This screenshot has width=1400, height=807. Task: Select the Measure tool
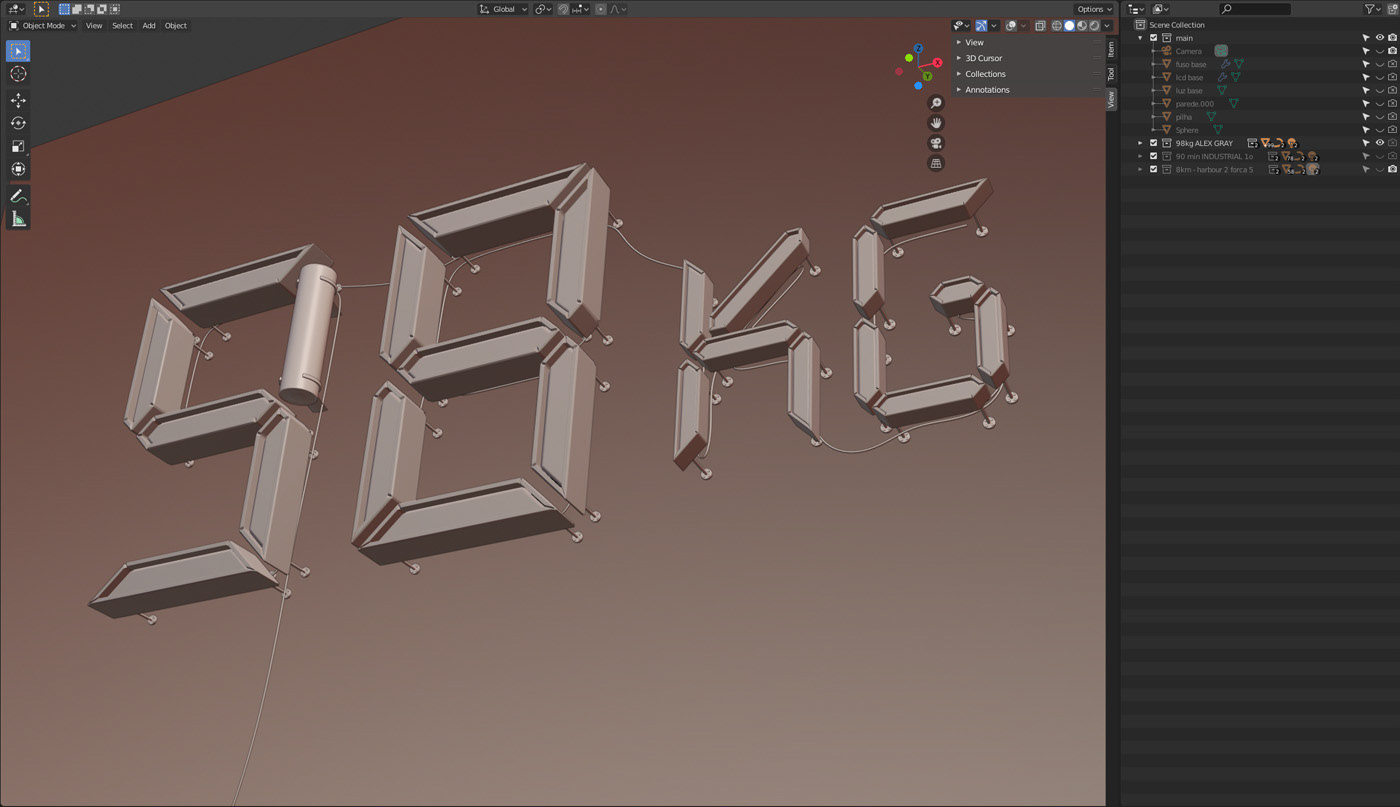tap(18, 219)
